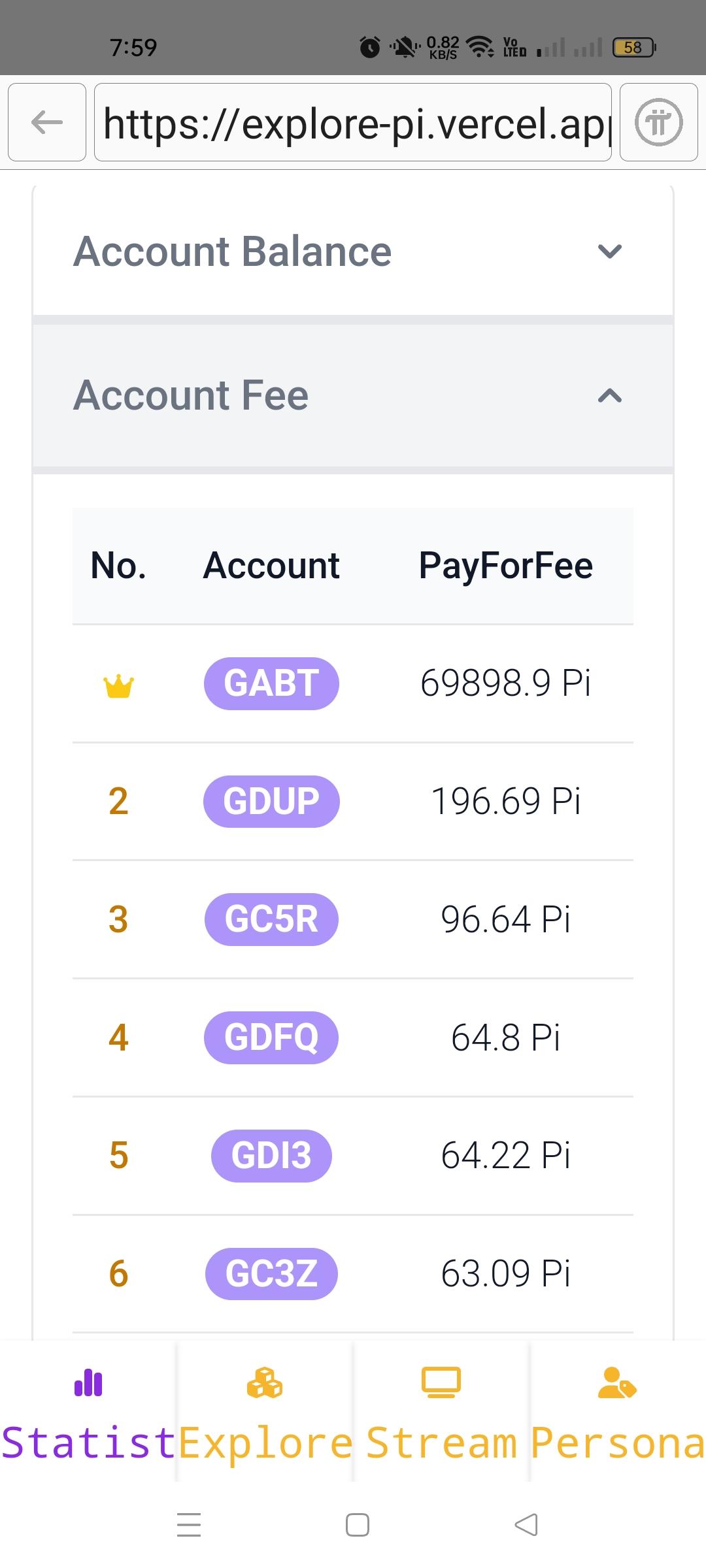706x1568 pixels.
Task: Switch to the Explore tab label
Action: (x=265, y=1443)
